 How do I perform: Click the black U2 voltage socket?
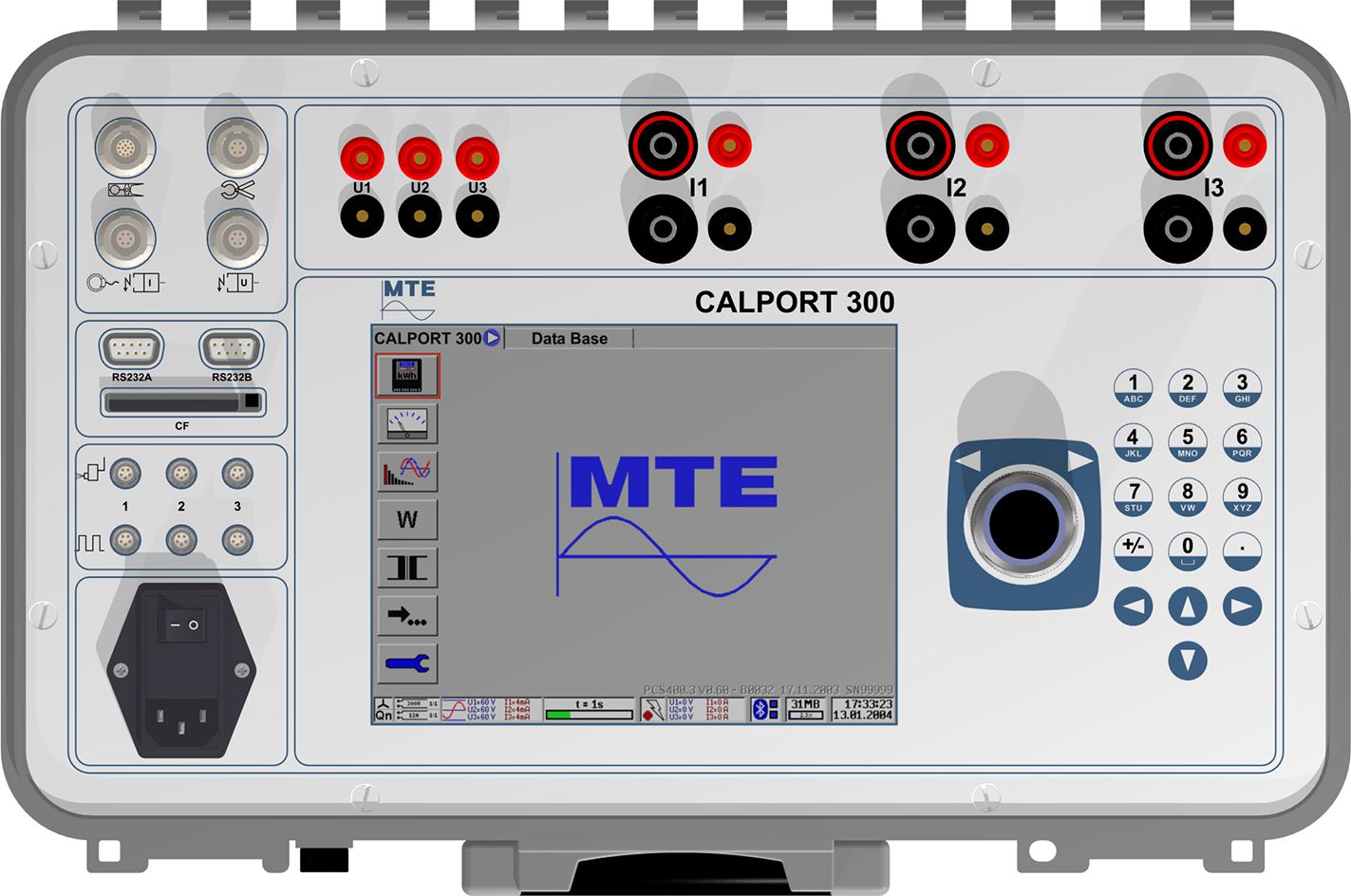coord(420,216)
